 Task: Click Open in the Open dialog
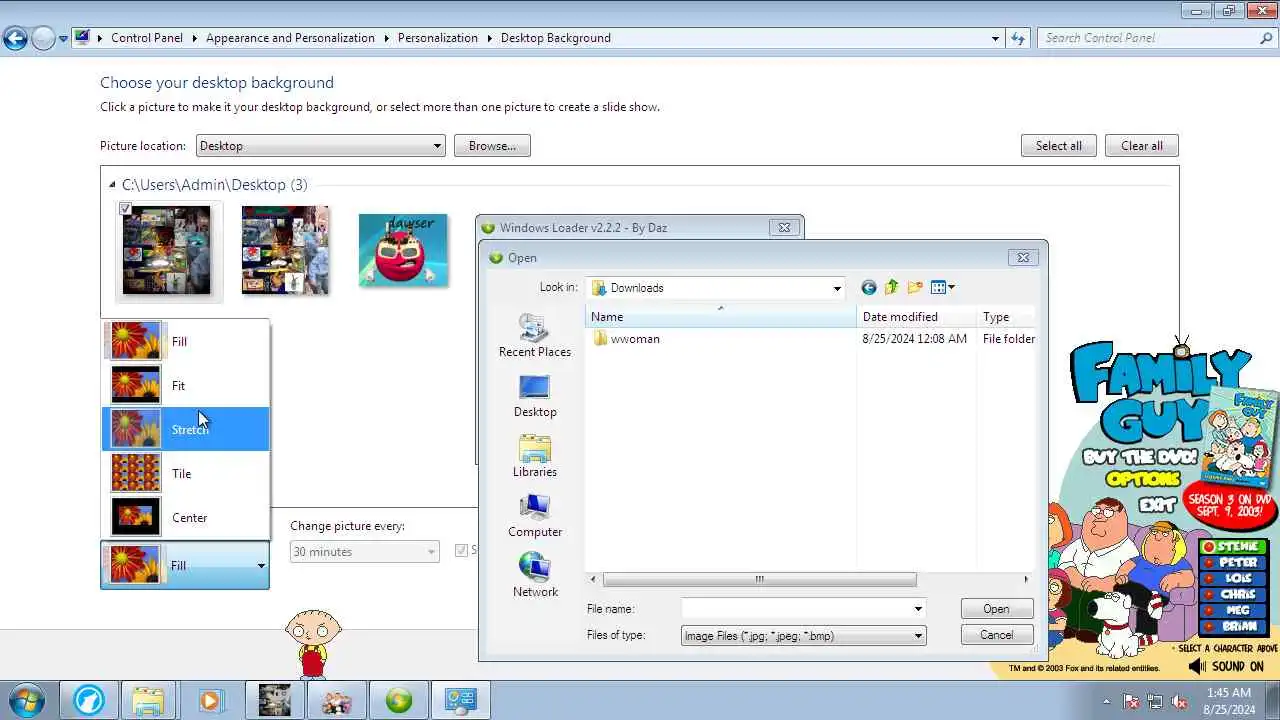point(996,609)
